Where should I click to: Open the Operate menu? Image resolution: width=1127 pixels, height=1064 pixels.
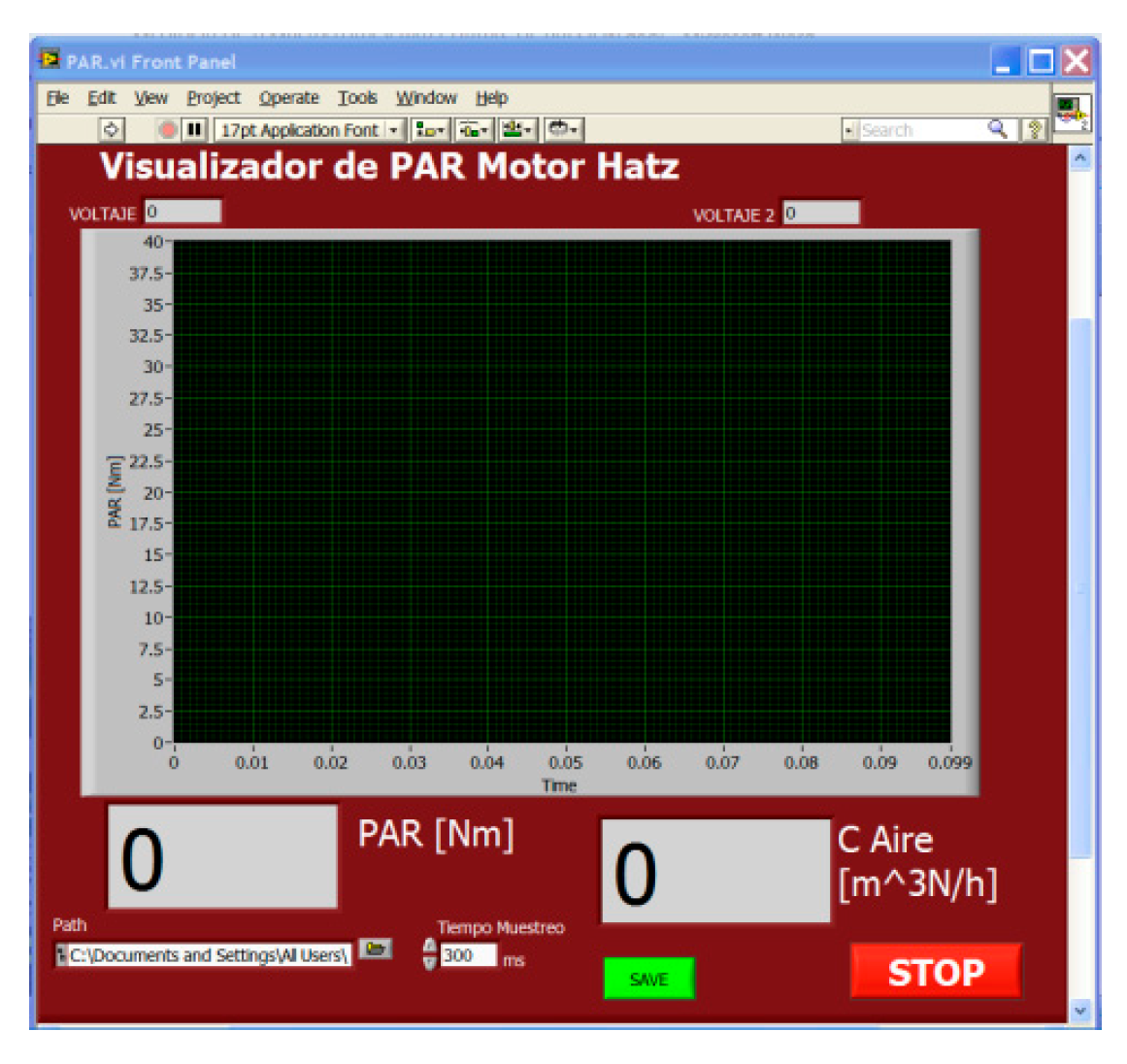coord(288,98)
